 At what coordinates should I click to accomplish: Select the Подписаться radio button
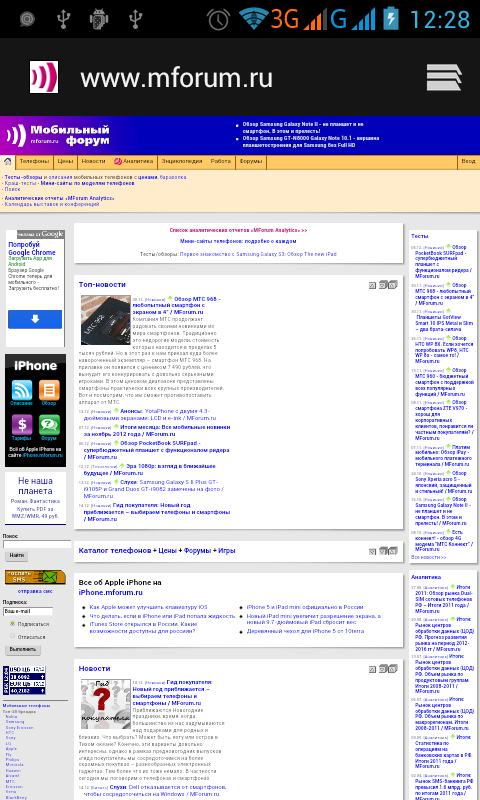pos(13,623)
